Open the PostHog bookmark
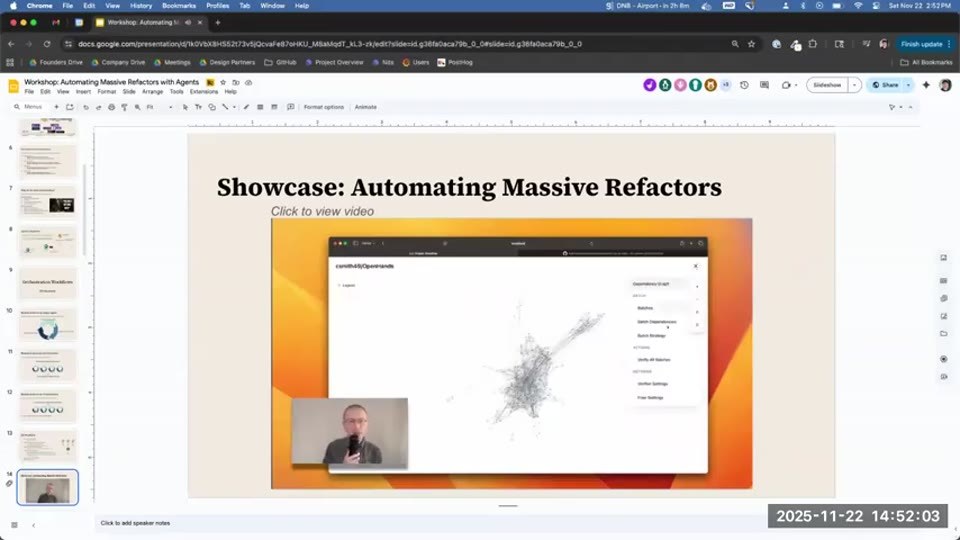The height and width of the screenshot is (540, 960). point(455,62)
